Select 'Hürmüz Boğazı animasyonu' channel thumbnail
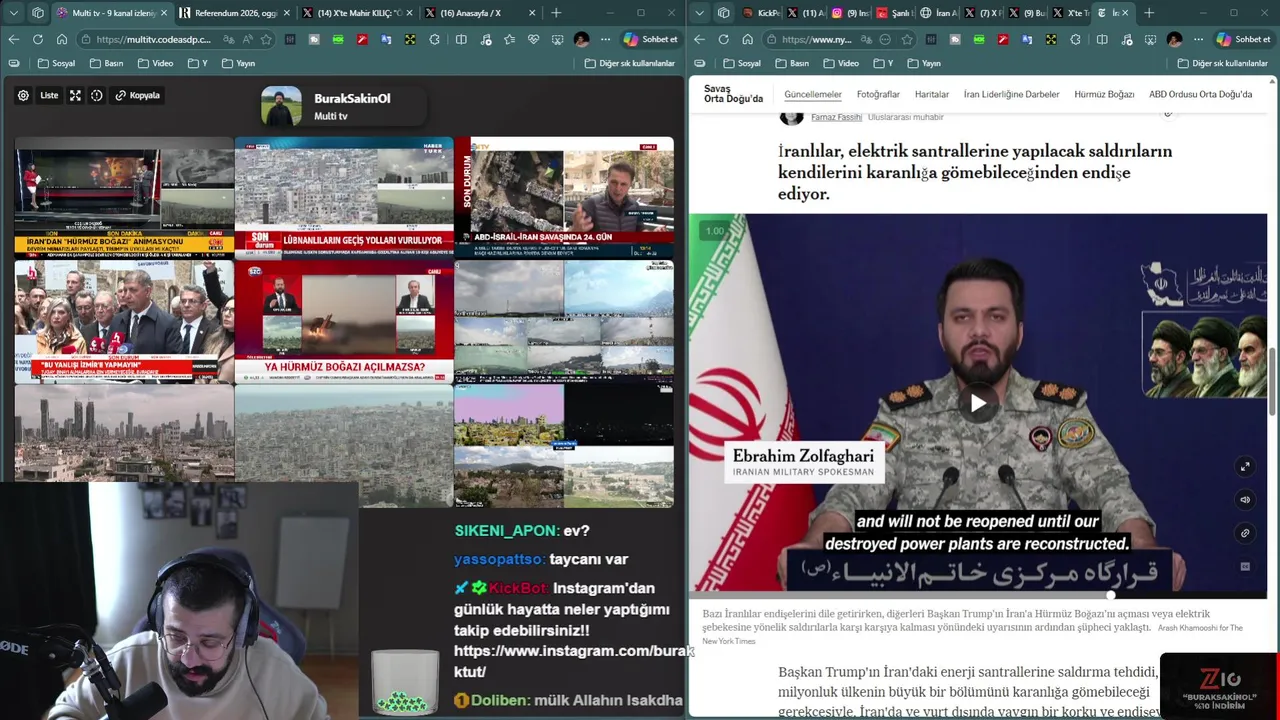 [124, 197]
